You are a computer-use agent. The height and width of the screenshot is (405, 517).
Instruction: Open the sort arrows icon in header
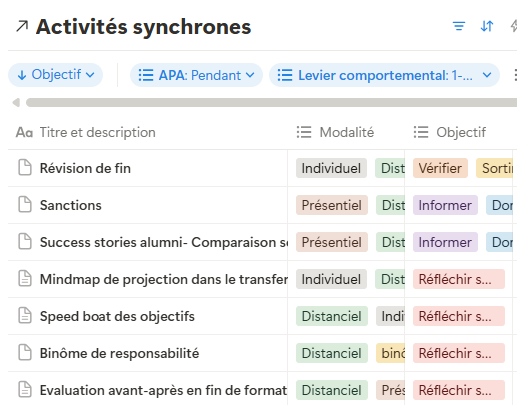(487, 26)
